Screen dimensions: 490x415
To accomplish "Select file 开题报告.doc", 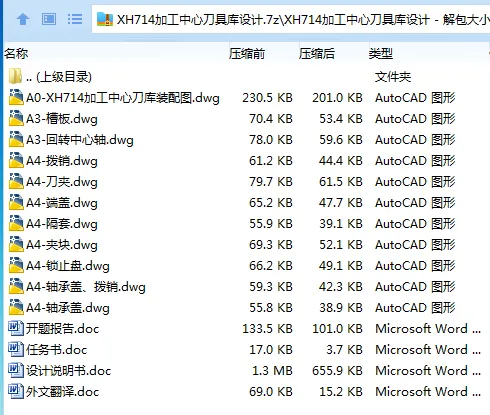I will point(62,329).
